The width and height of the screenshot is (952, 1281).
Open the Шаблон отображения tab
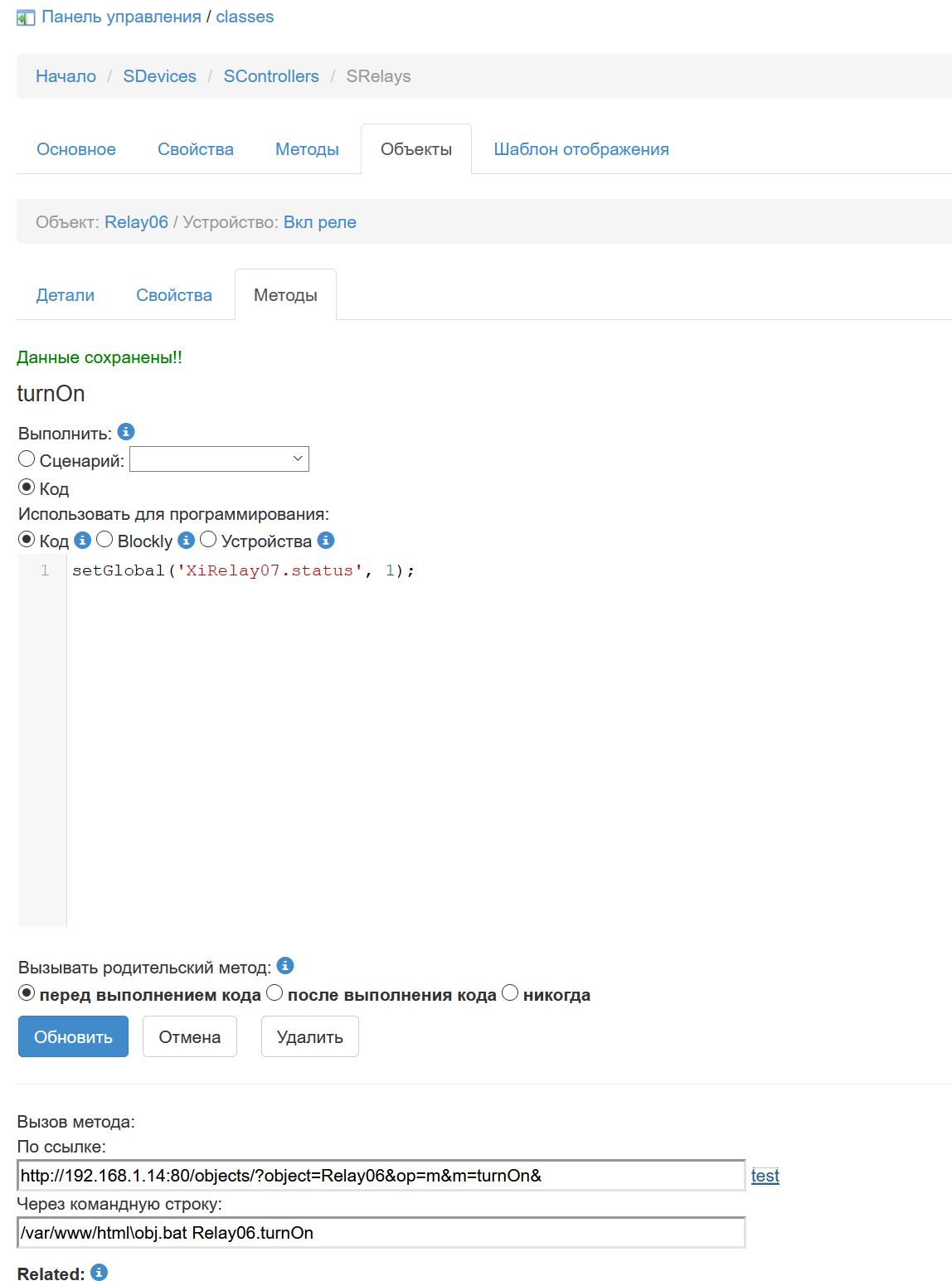(x=581, y=149)
